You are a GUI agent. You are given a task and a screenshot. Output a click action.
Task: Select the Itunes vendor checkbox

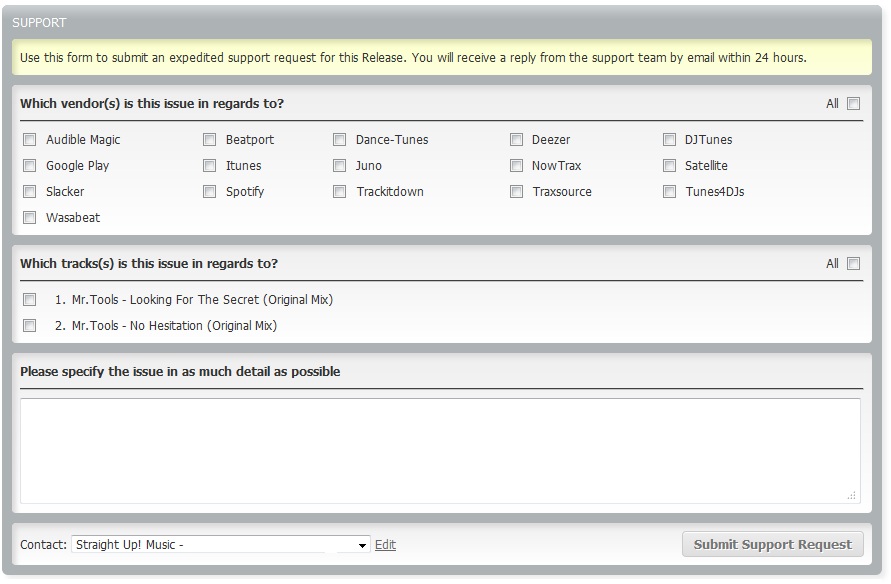[x=209, y=166]
